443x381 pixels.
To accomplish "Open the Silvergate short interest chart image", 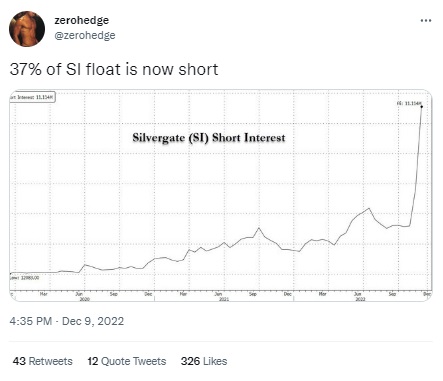I will pyautogui.click(x=221, y=196).
